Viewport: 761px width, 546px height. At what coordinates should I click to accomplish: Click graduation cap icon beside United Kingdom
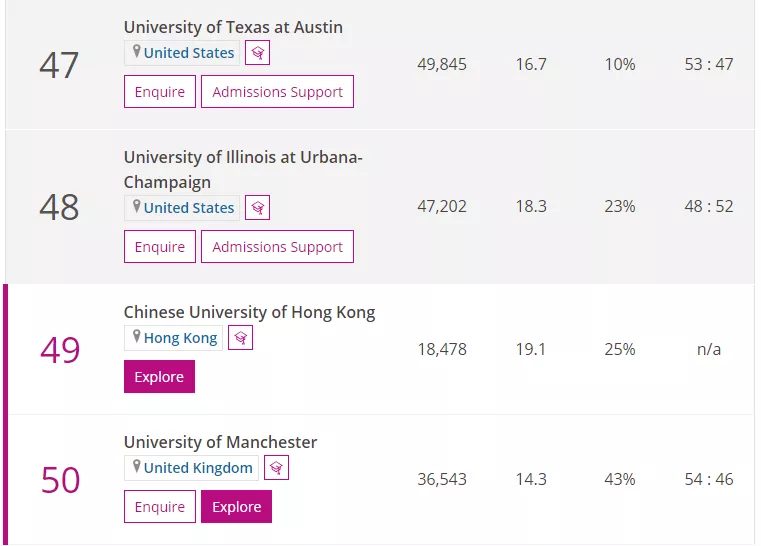pyautogui.click(x=276, y=468)
